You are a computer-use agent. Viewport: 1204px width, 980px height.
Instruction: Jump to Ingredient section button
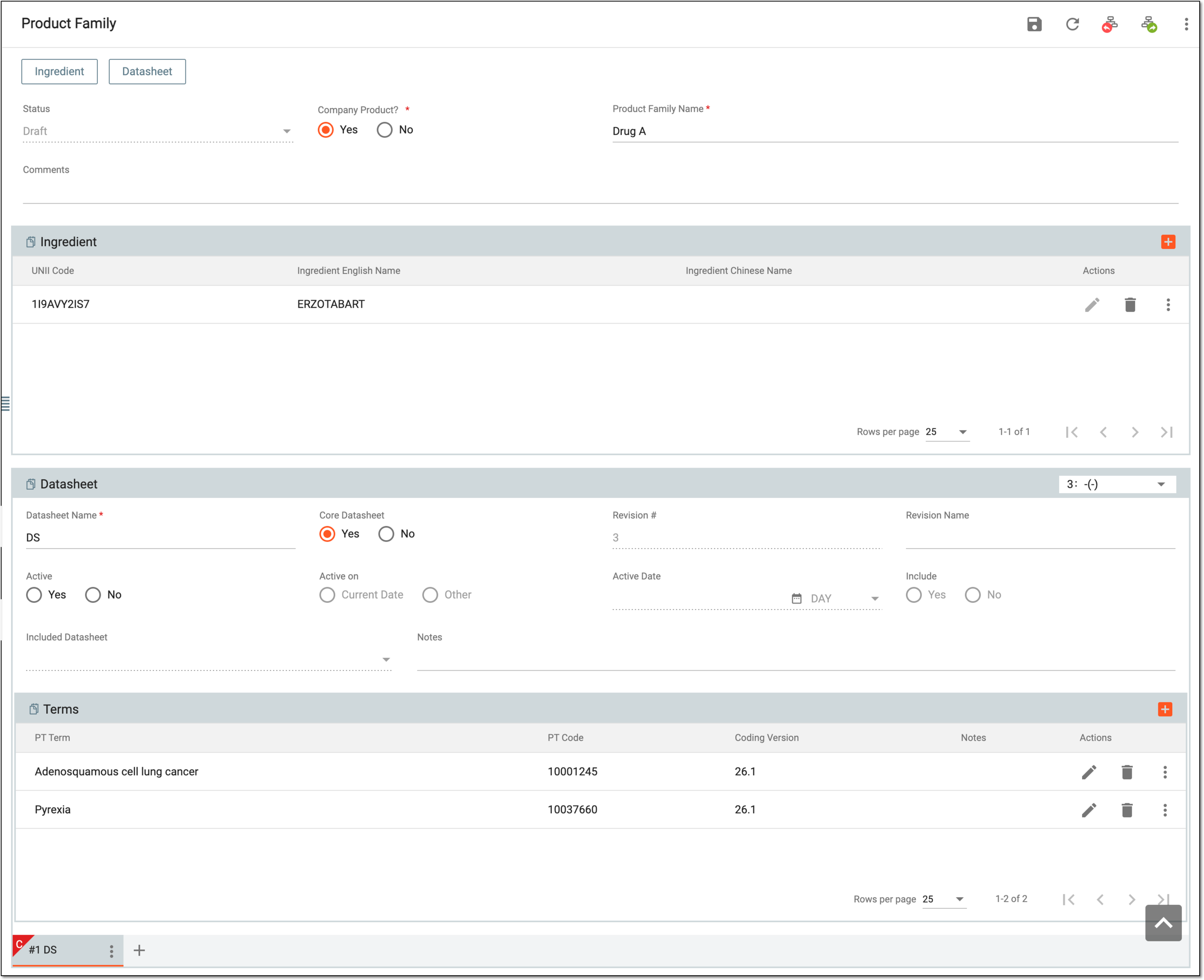click(x=59, y=72)
